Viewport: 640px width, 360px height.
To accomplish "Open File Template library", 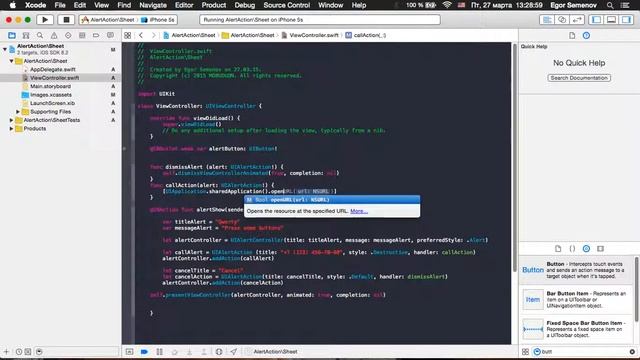I will (558, 249).
